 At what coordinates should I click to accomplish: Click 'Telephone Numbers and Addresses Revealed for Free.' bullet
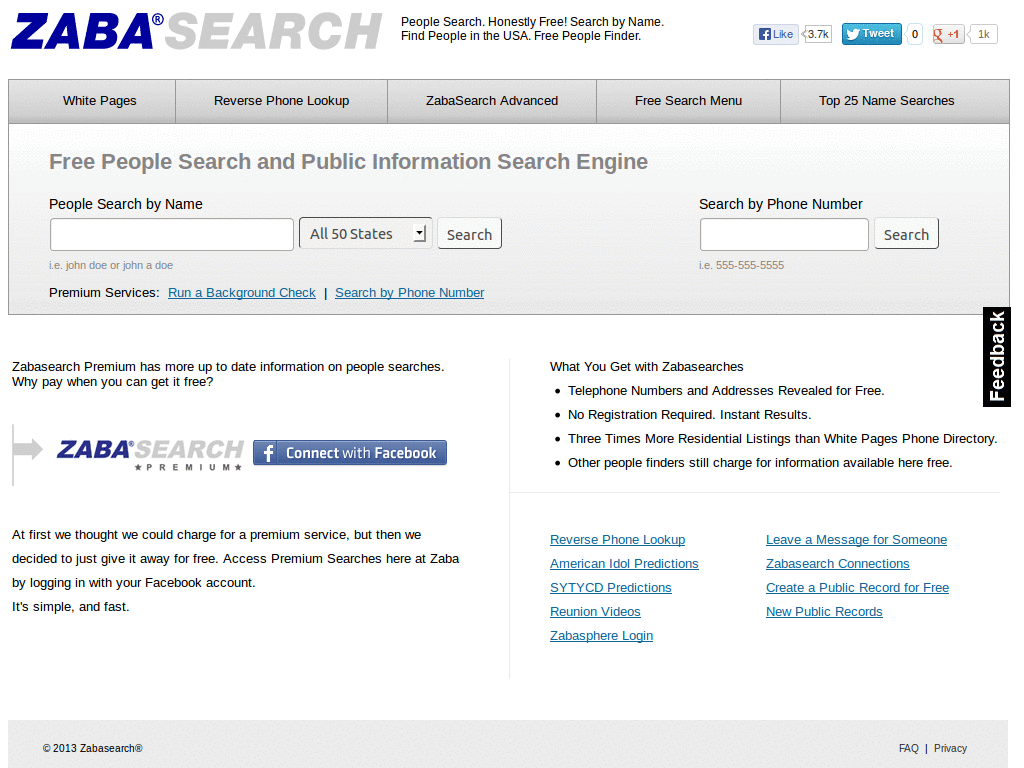coord(726,391)
